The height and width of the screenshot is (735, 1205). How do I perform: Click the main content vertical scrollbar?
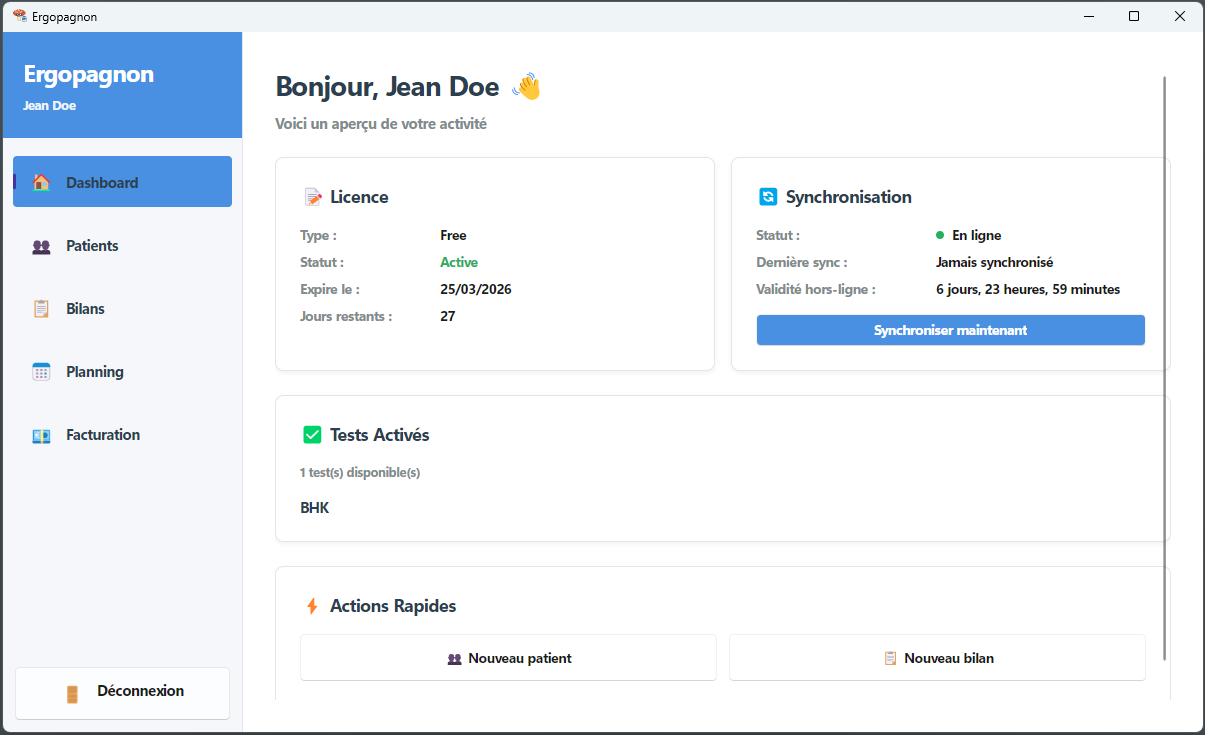[x=1165, y=368]
